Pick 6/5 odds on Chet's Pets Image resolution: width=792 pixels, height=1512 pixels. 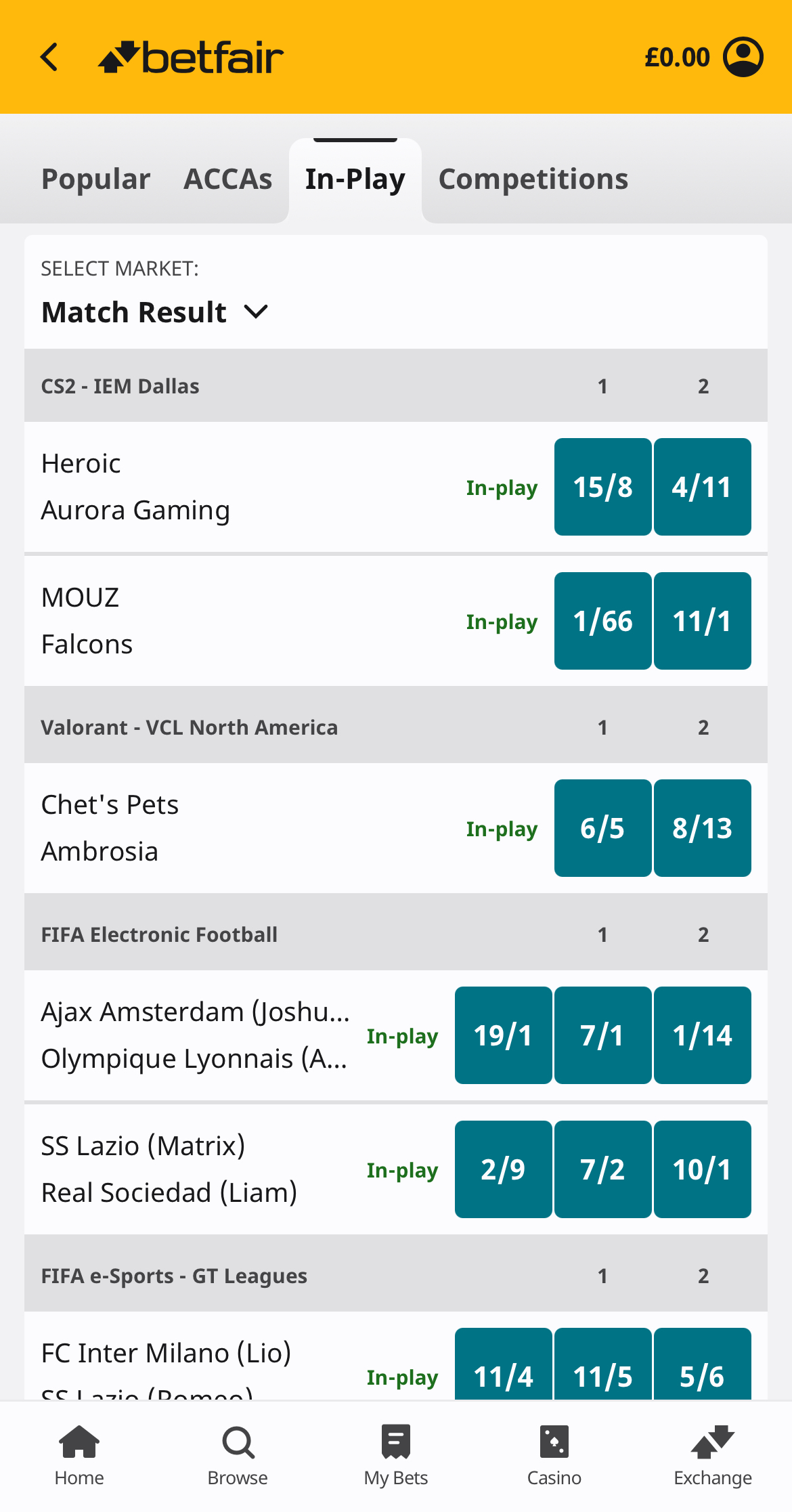pos(602,827)
